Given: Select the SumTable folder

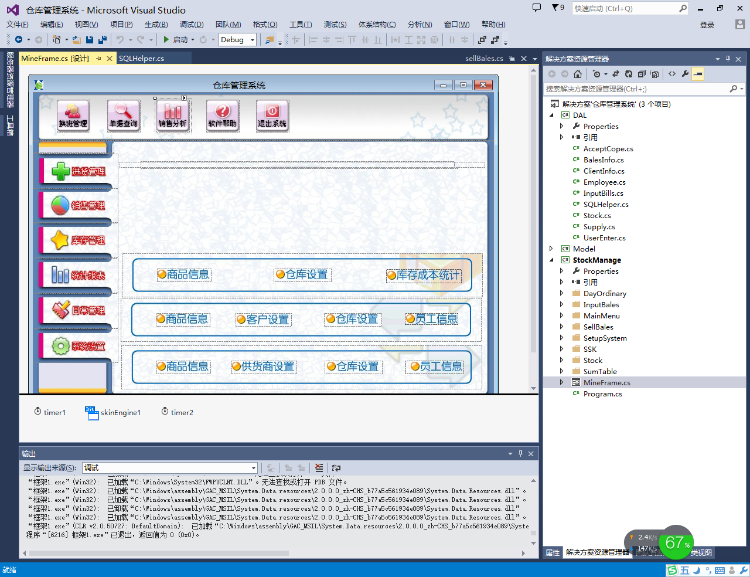Looking at the screenshot, I should pyautogui.click(x=600, y=371).
